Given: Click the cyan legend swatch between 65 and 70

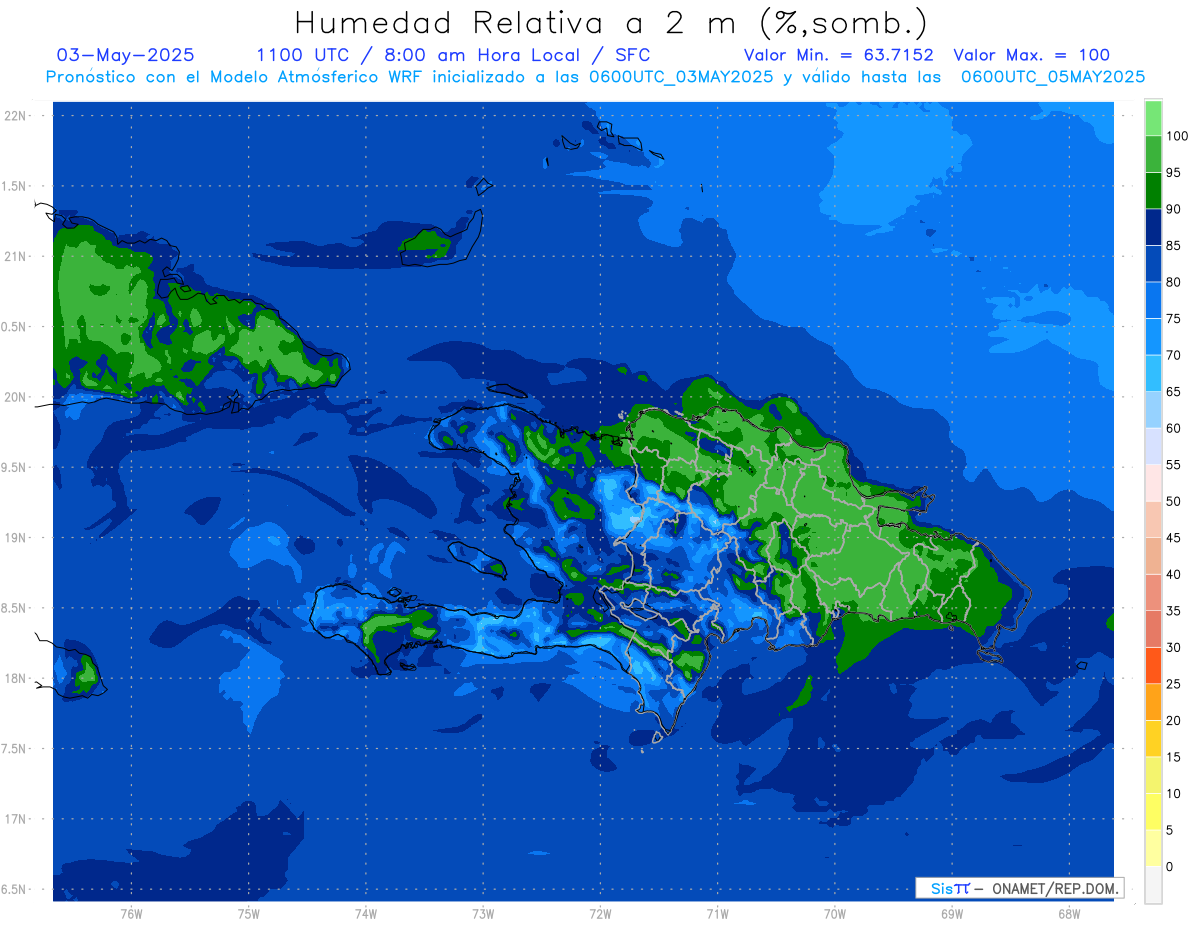Looking at the screenshot, I should [x=1153, y=373].
